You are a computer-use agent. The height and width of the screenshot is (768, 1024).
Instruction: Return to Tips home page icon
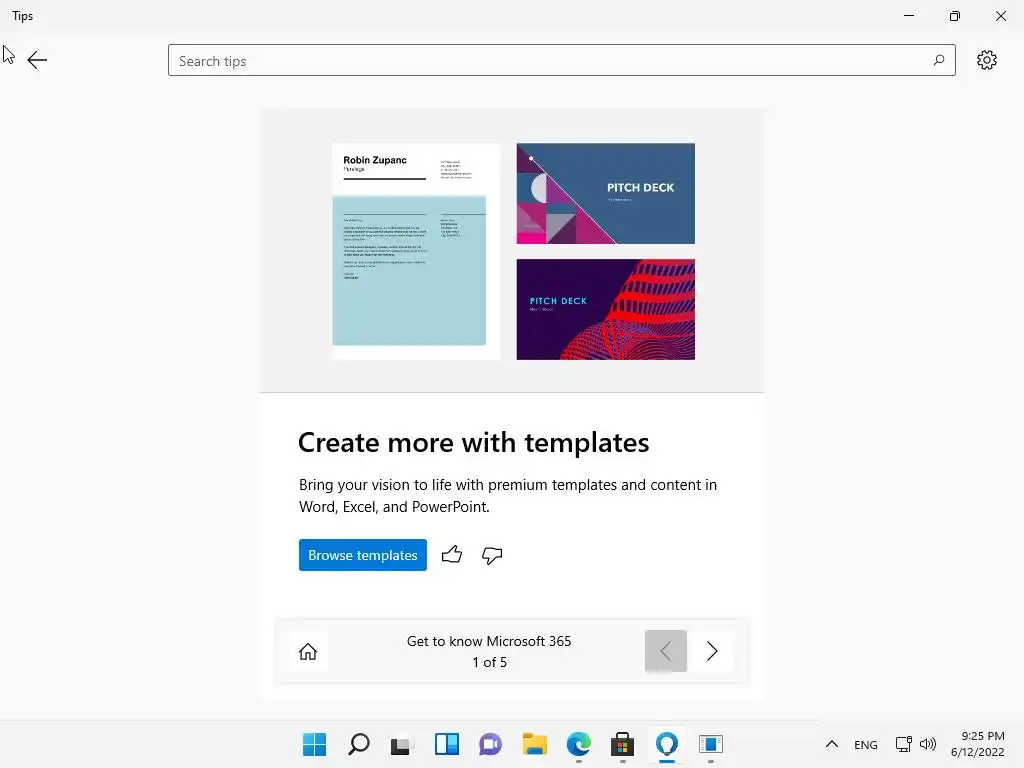point(308,651)
